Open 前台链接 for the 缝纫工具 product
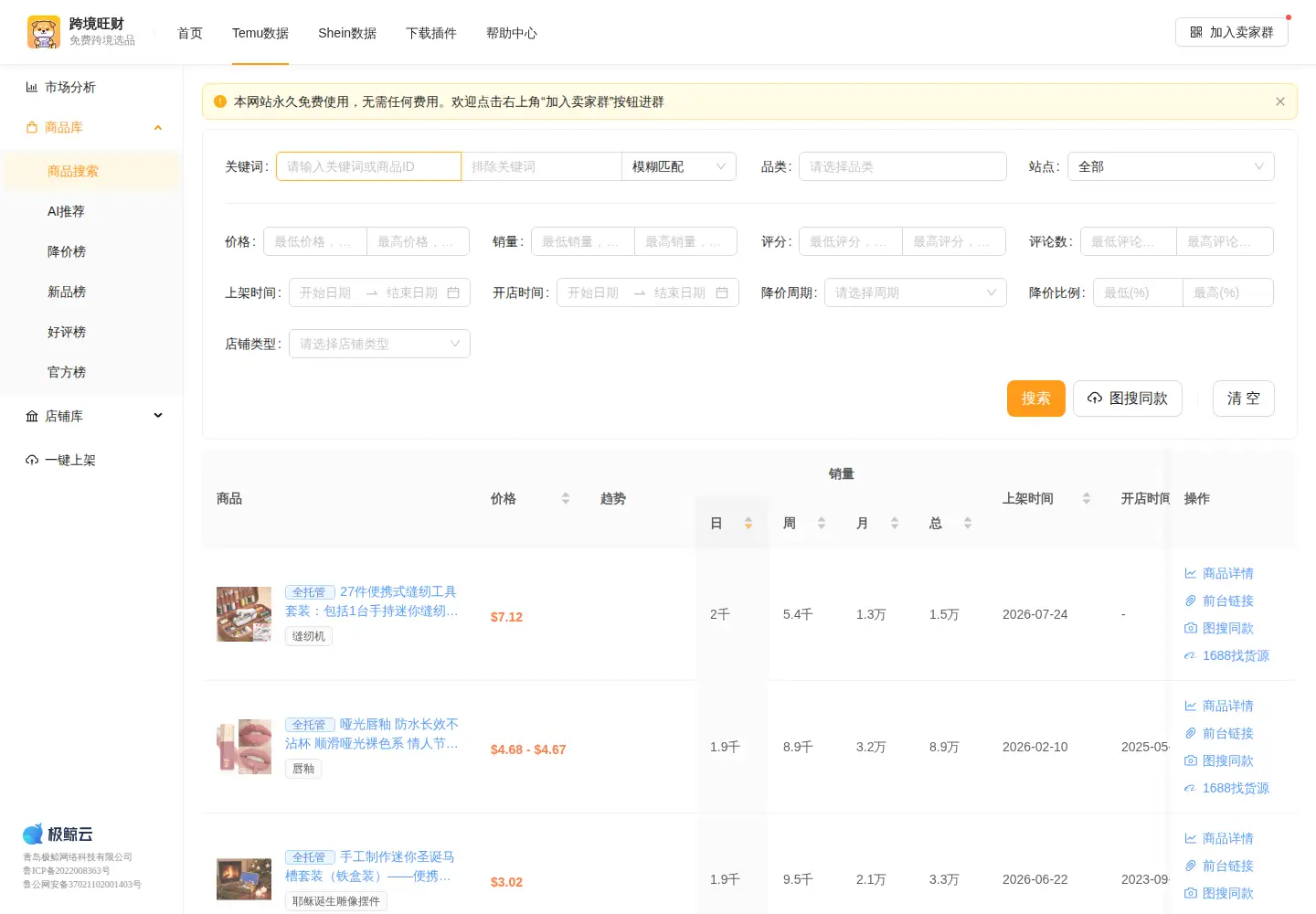 click(1219, 600)
